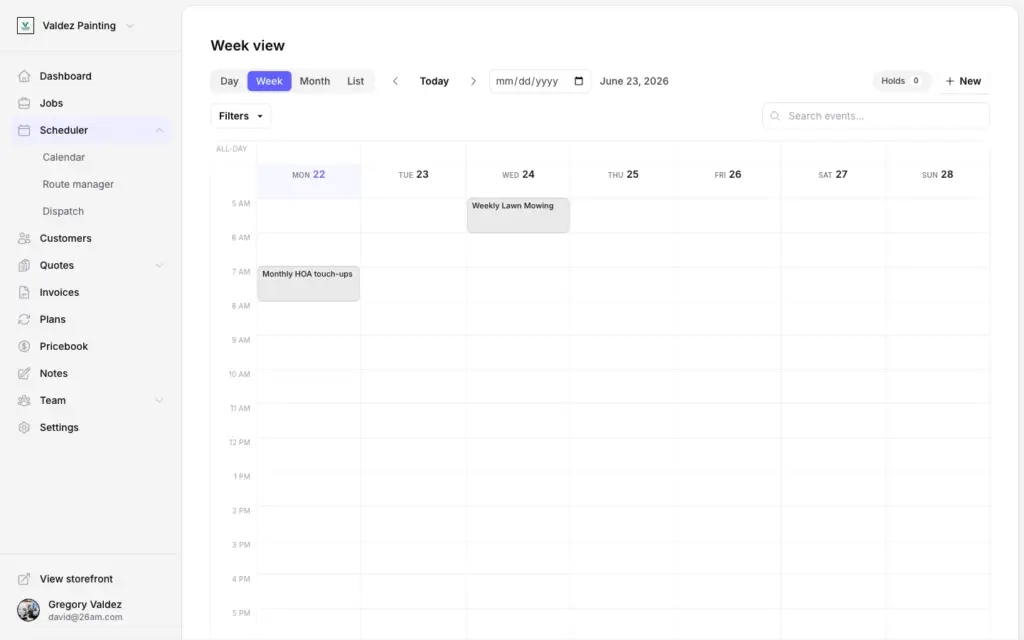Screen dimensions: 1024x640
Task: Switch to Day view tab
Action: 229,81
